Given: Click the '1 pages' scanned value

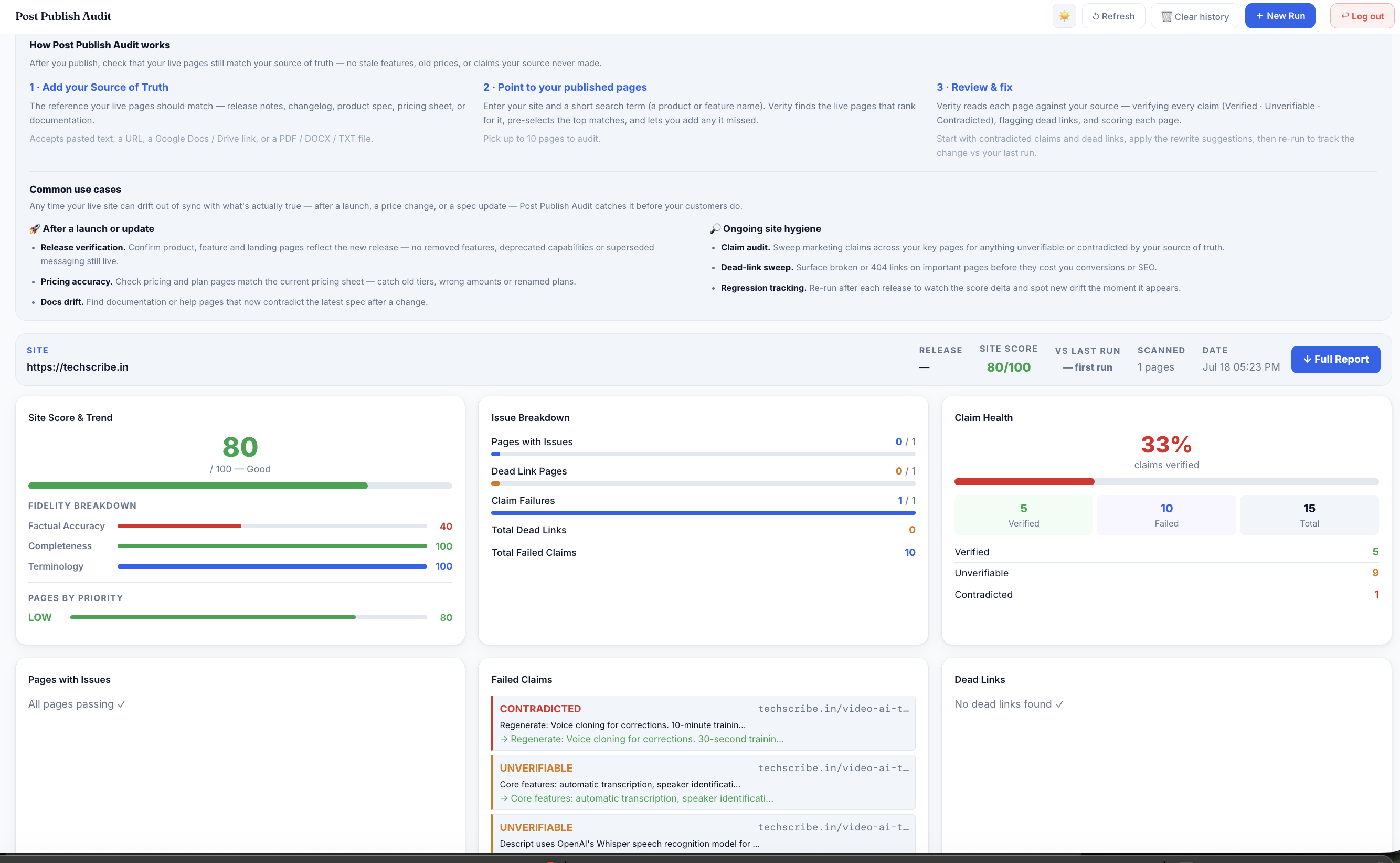Looking at the screenshot, I should [x=1156, y=367].
